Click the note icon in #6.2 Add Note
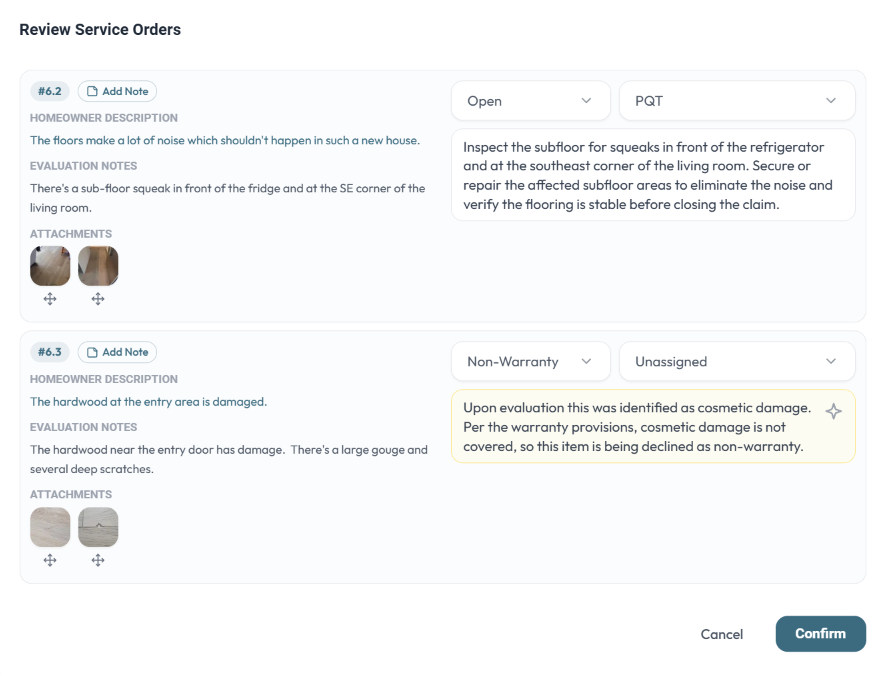 (x=92, y=92)
